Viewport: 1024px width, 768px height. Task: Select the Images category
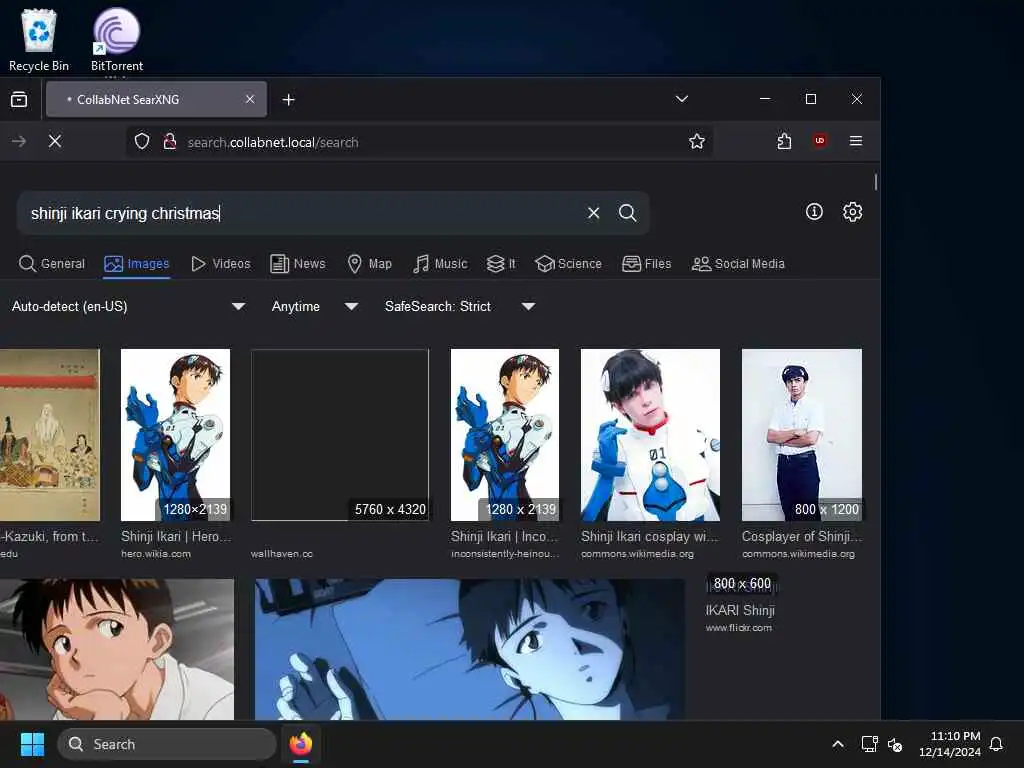click(136, 264)
